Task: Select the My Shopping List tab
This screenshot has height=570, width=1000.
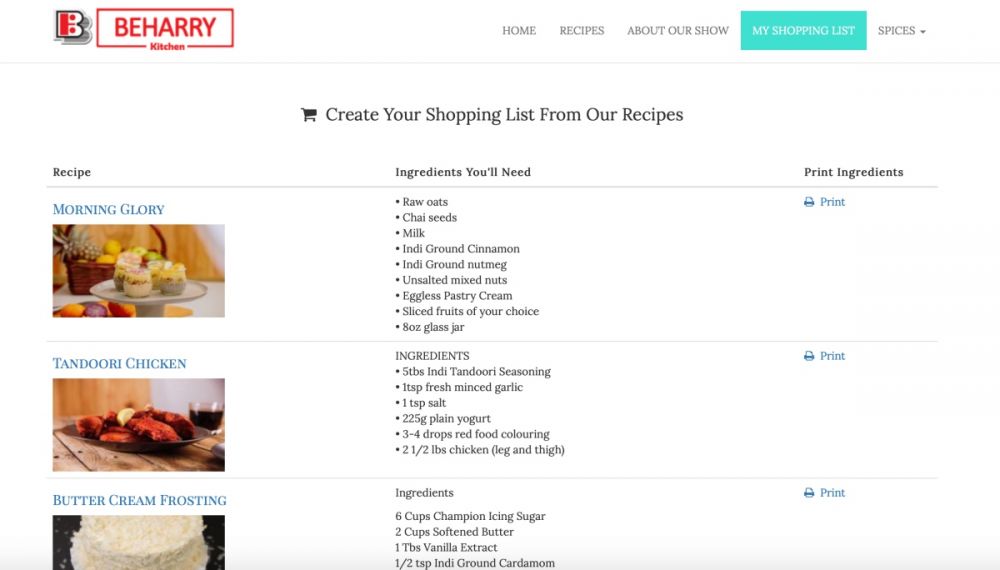Action: pyautogui.click(x=803, y=31)
